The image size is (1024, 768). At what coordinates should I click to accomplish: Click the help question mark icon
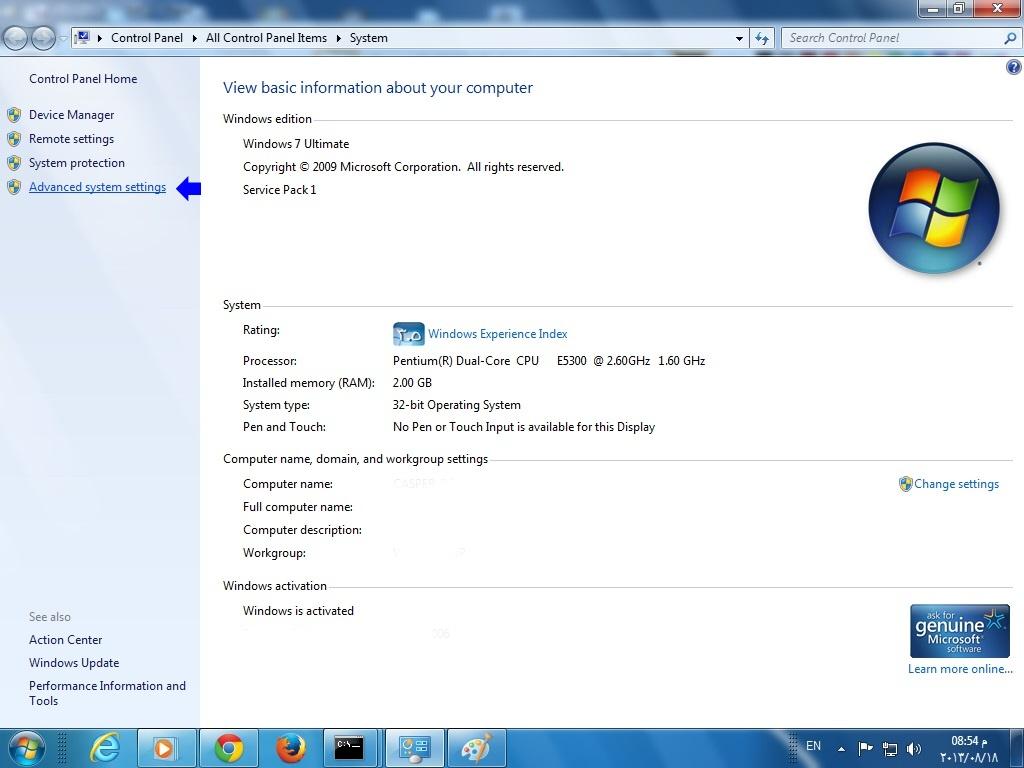click(1014, 67)
